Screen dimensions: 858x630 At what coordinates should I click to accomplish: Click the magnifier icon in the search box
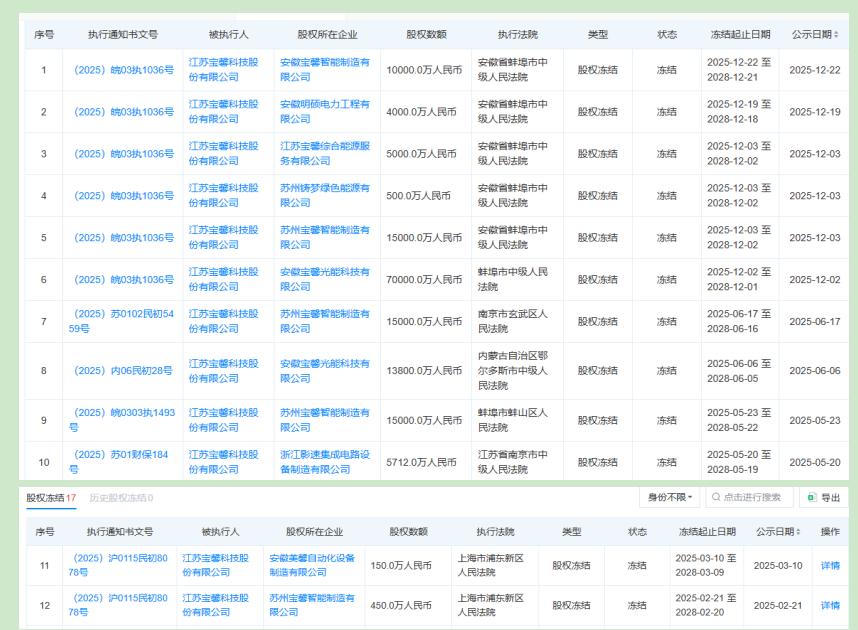point(715,498)
